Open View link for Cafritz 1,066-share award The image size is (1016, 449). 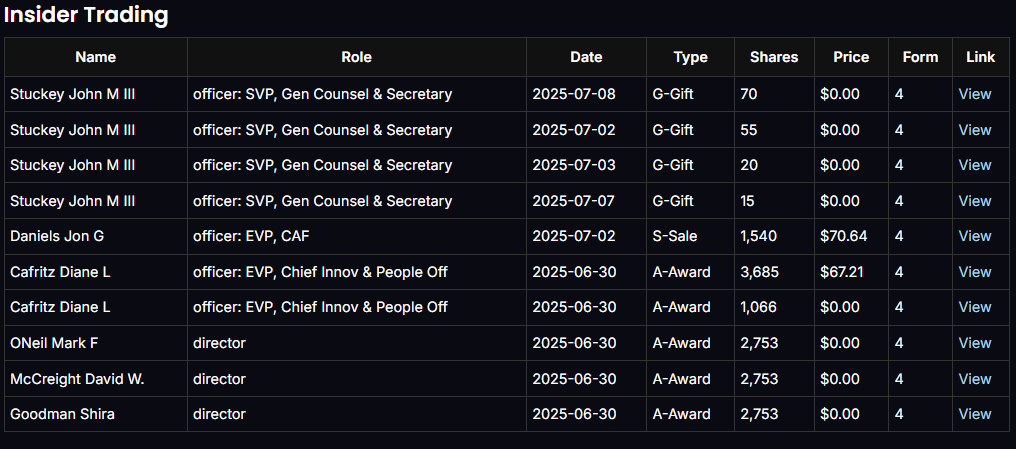click(x=974, y=307)
